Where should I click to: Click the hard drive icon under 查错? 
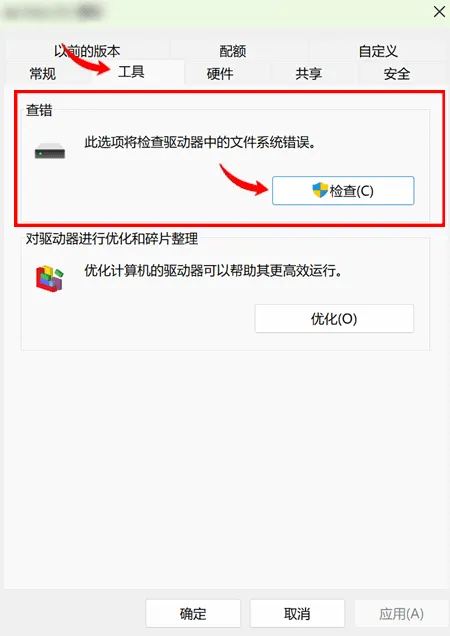pyautogui.click(x=50, y=151)
